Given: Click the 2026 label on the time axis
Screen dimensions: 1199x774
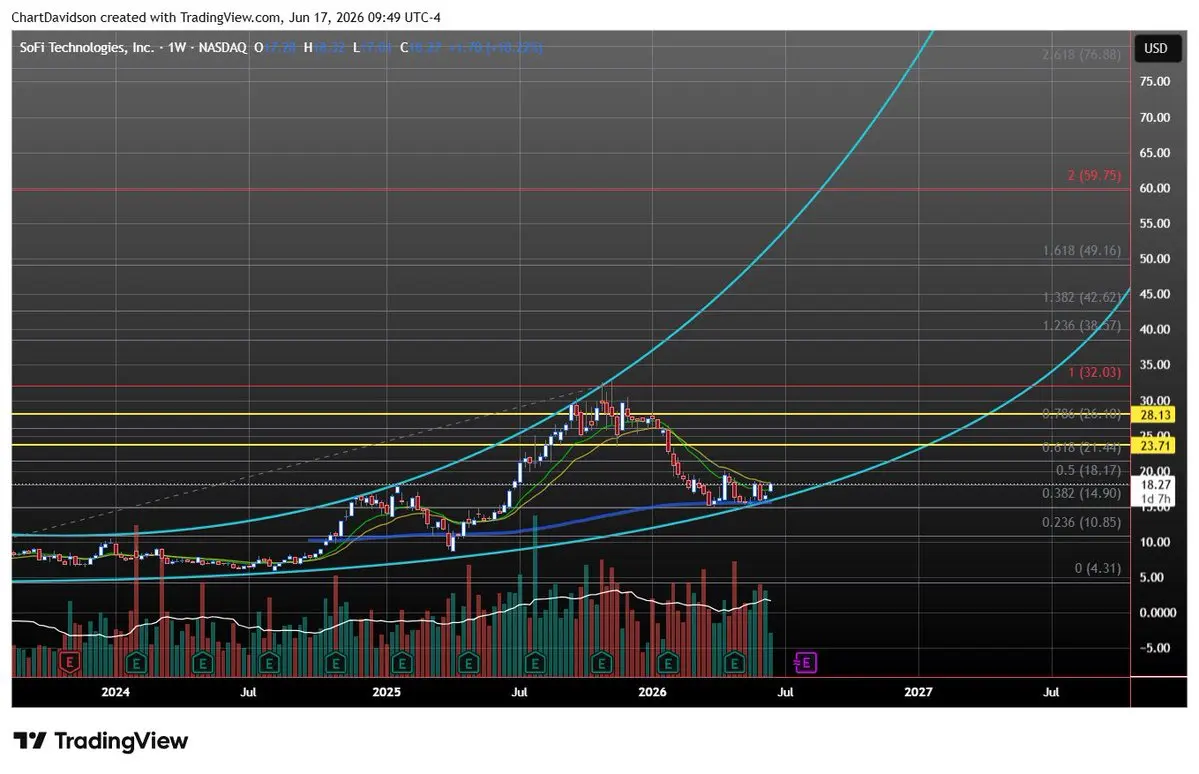Looking at the screenshot, I should click(652, 692).
